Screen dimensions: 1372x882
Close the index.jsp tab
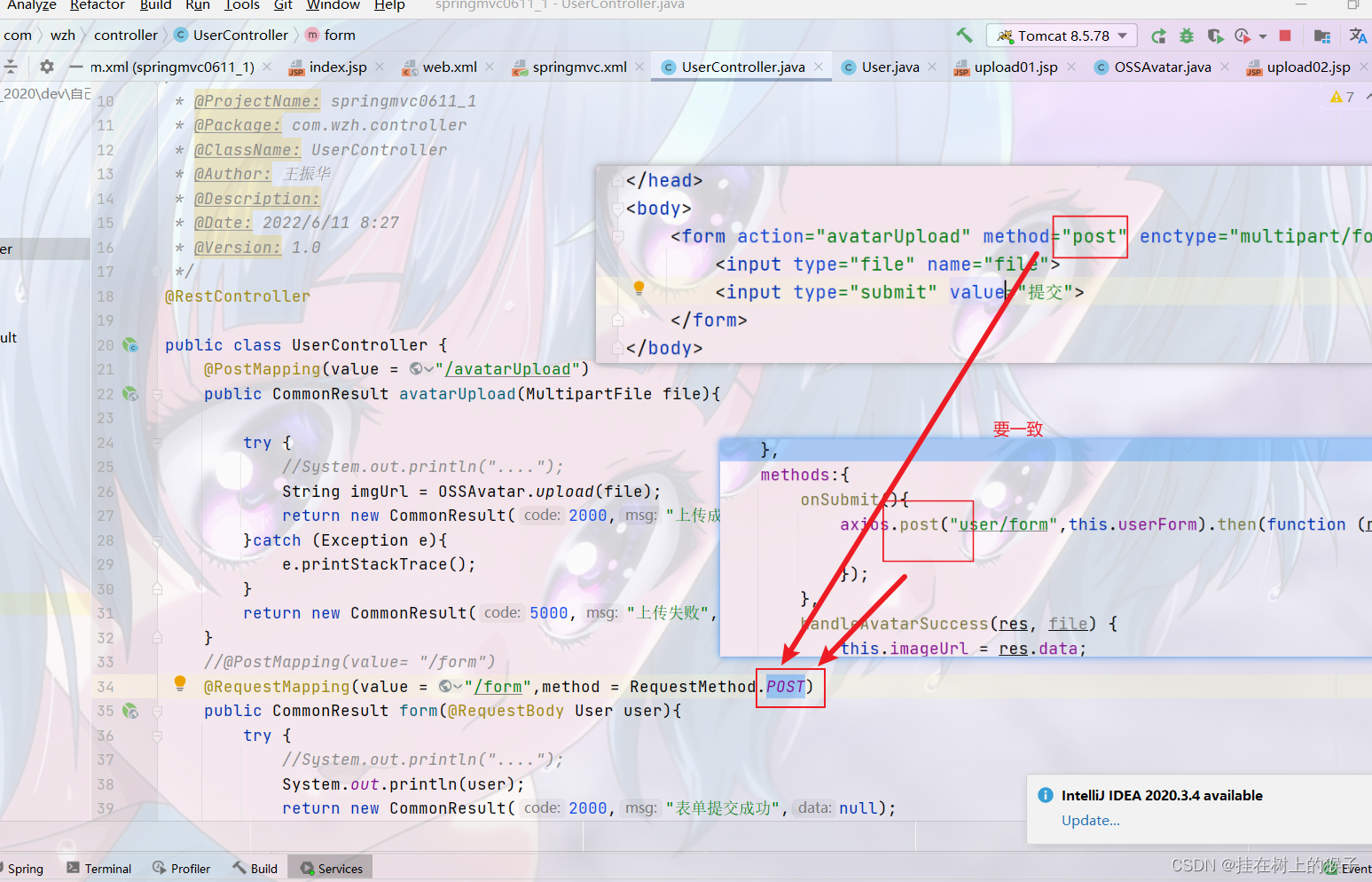(x=380, y=67)
